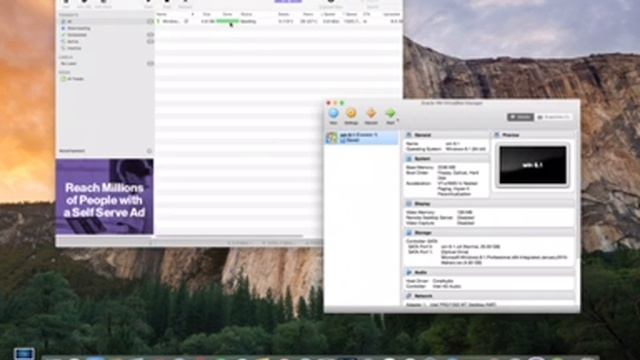
Task: Sort torrents by Peers column
Action: 308,14
